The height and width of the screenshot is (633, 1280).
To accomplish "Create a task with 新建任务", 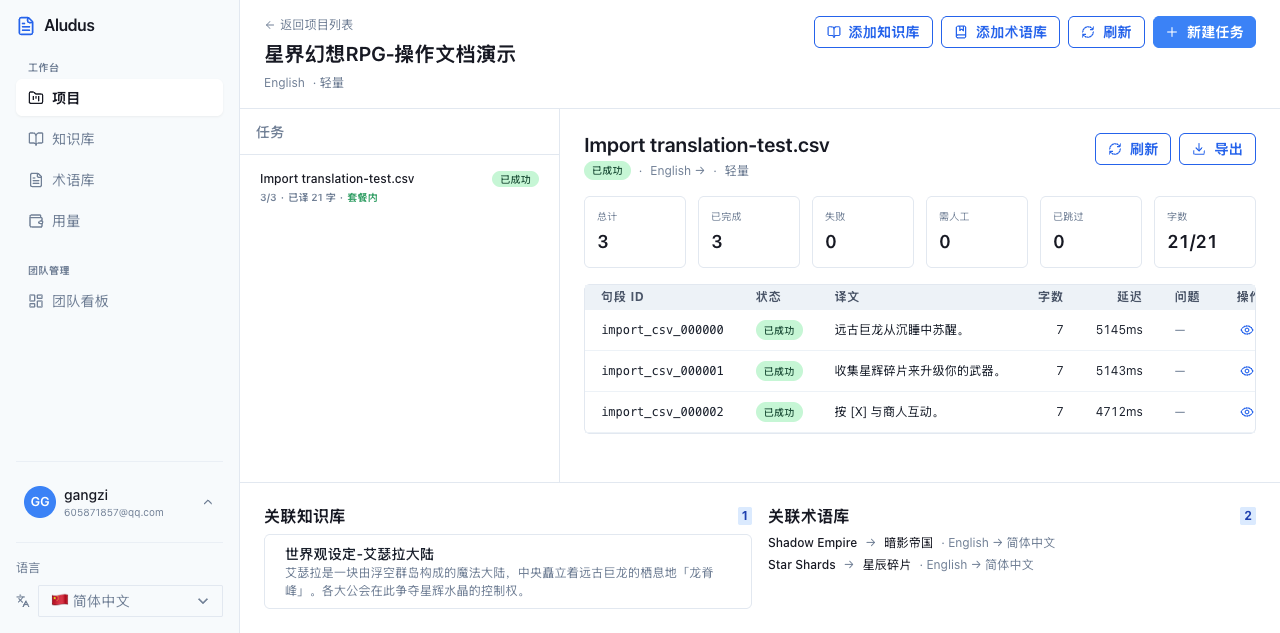I will click(1204, 32).
